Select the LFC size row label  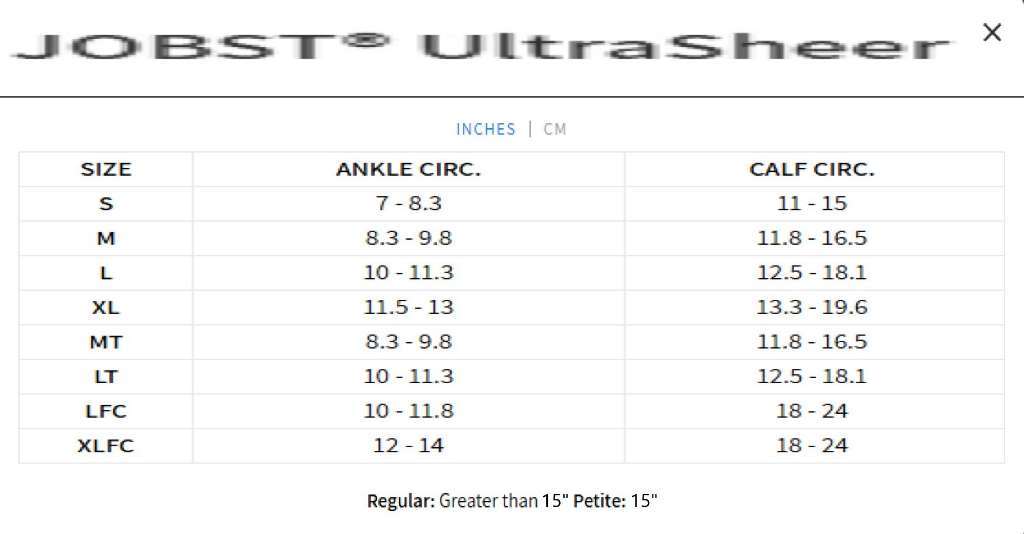click(x=106, y=411)
